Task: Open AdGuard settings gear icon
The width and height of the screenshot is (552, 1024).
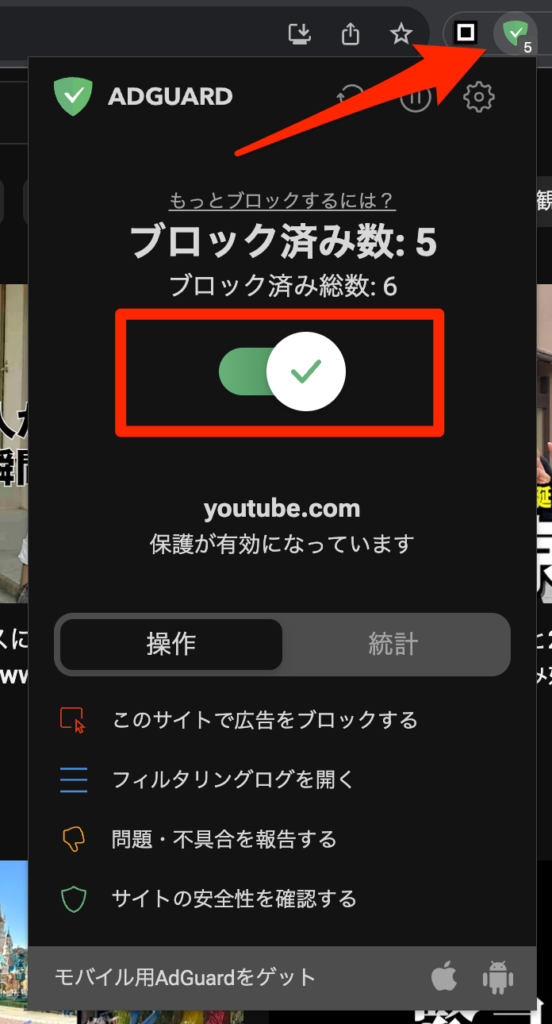Action: pyautogui.click(x=479, y=97)
